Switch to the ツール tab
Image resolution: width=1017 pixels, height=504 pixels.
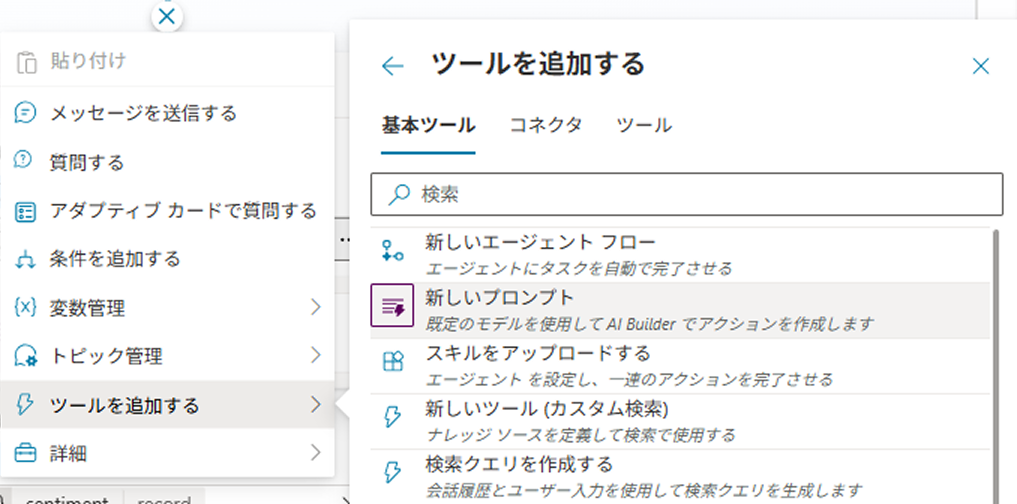click(643, 126)
